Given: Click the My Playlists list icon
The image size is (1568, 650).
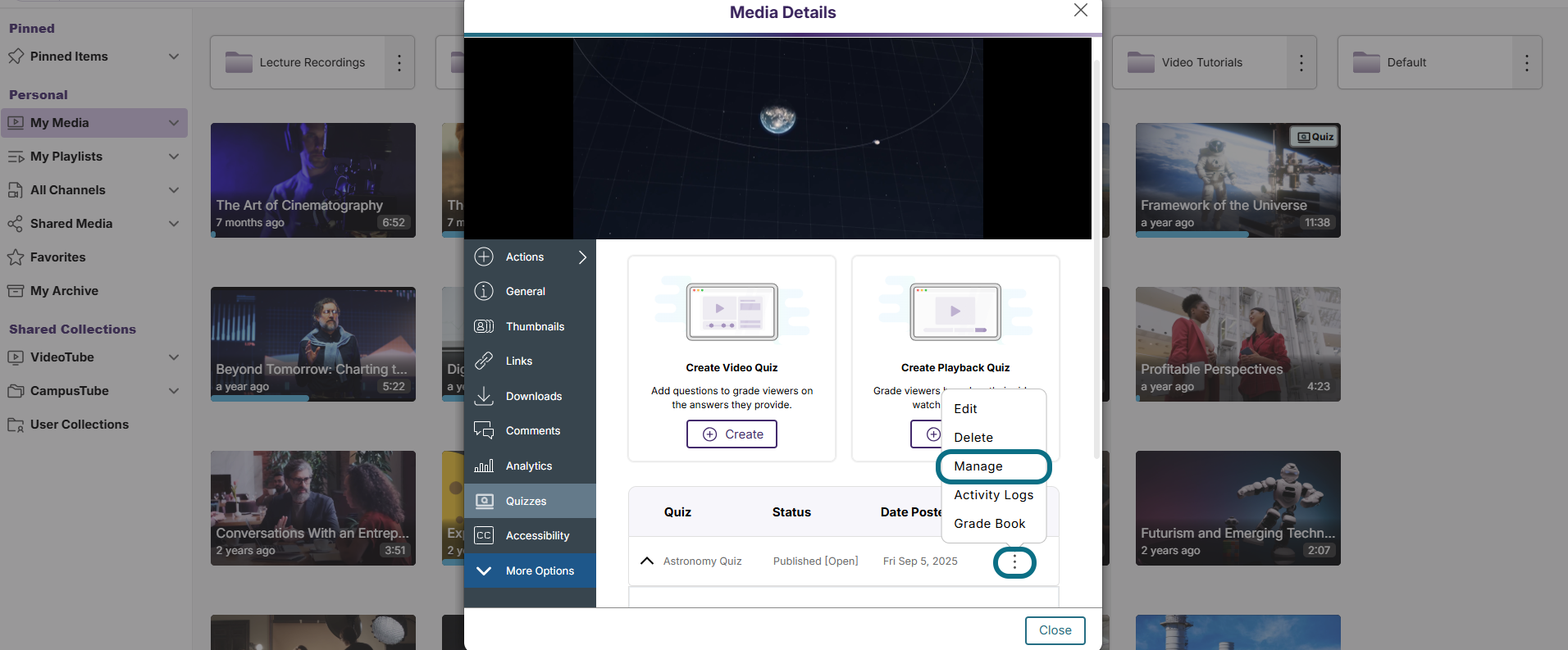Looking at the screenshot, I should [x=16, y=157].
